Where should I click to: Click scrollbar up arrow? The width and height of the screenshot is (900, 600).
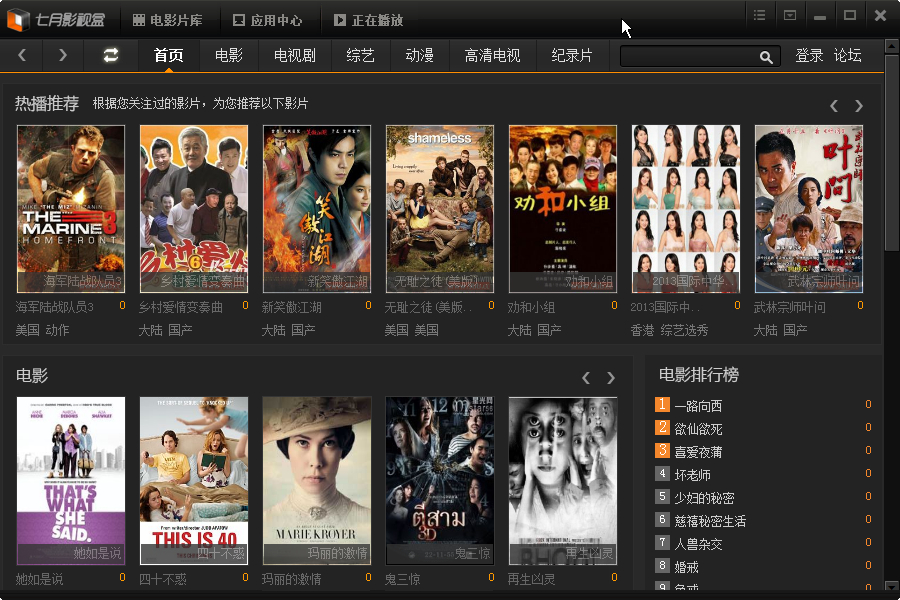point(891,45)
